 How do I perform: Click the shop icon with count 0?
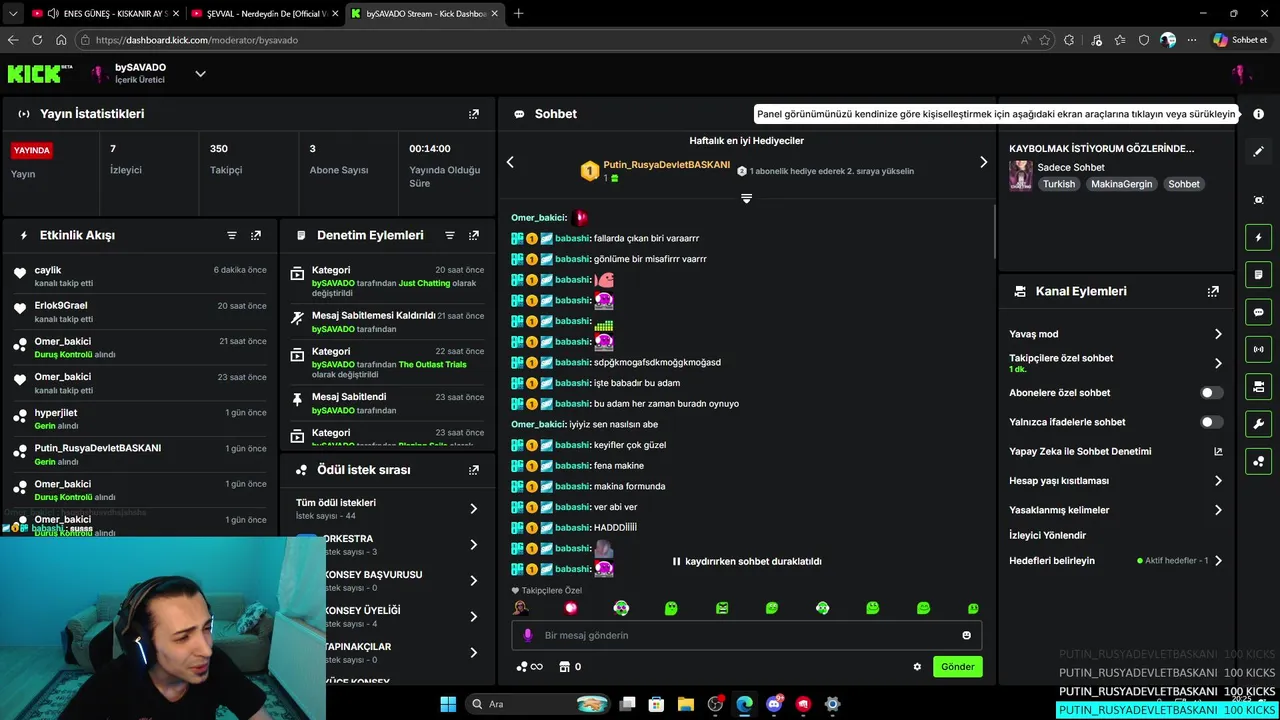tap(570, 667)
